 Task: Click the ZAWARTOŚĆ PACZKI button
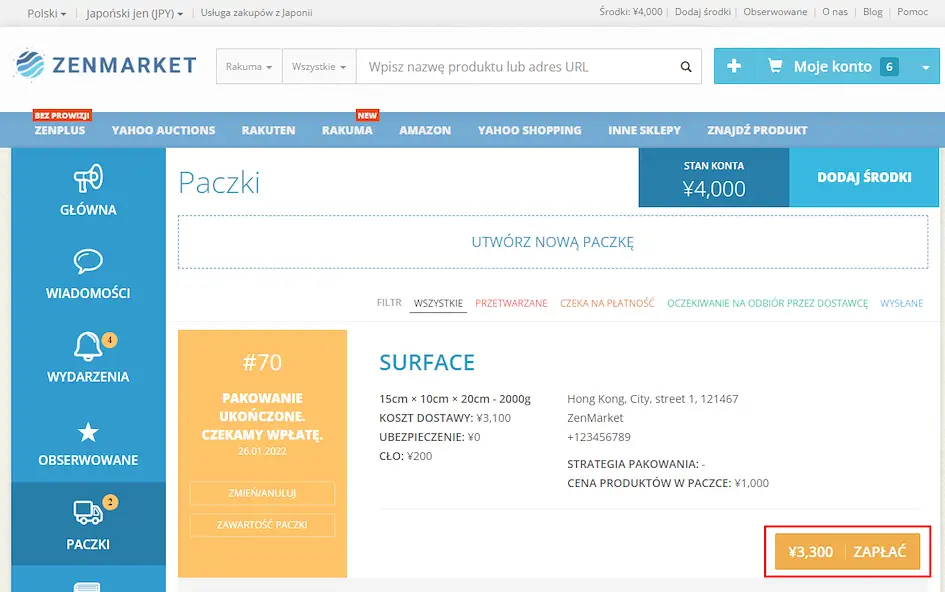pos(262,525)
